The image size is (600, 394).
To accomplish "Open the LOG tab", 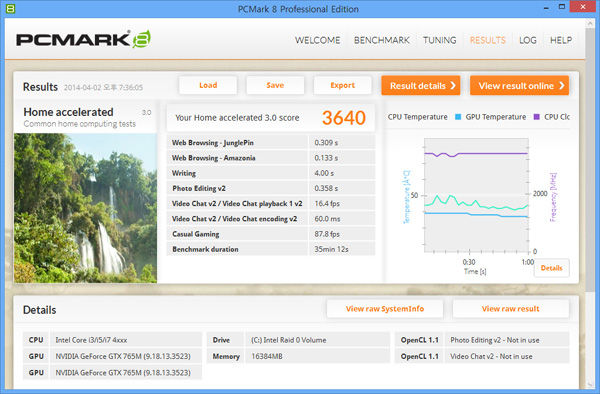I will (x=528, y=40).
